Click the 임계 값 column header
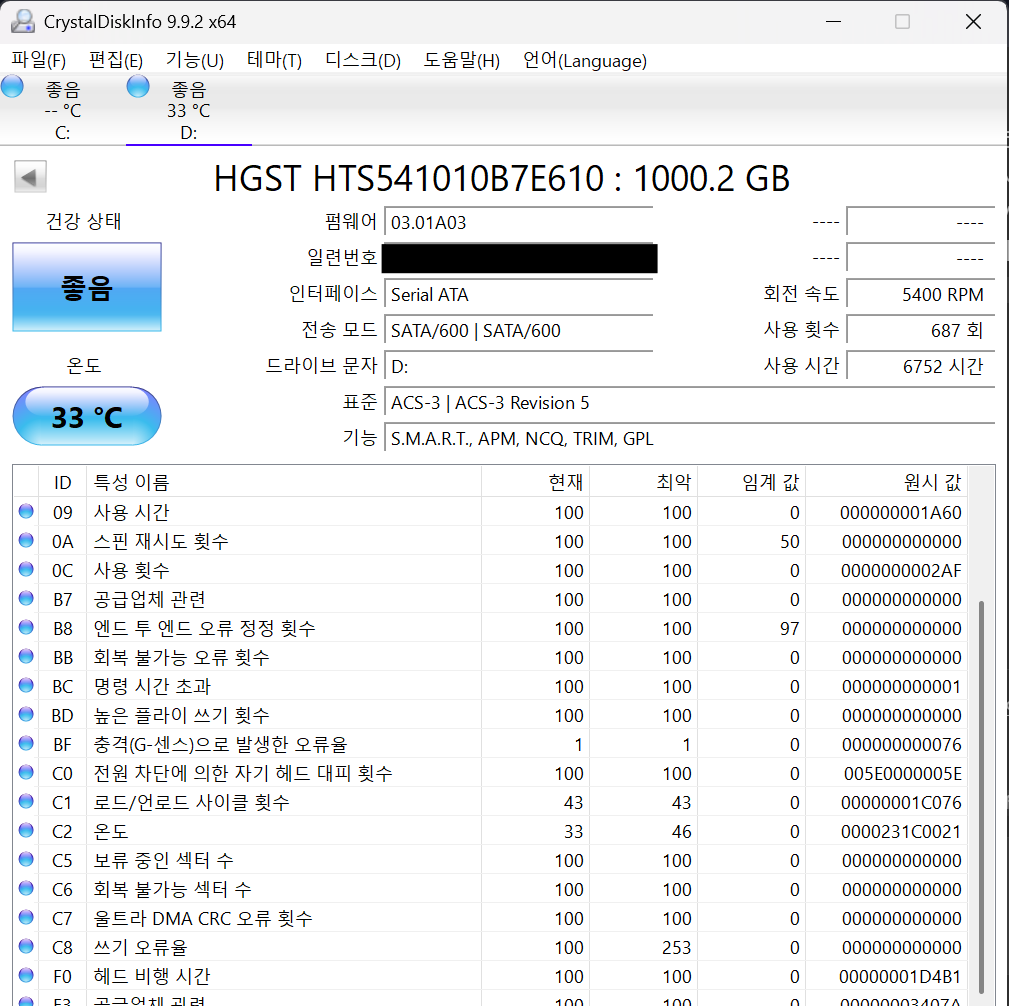1009x1006 pixels. [752, 481]
